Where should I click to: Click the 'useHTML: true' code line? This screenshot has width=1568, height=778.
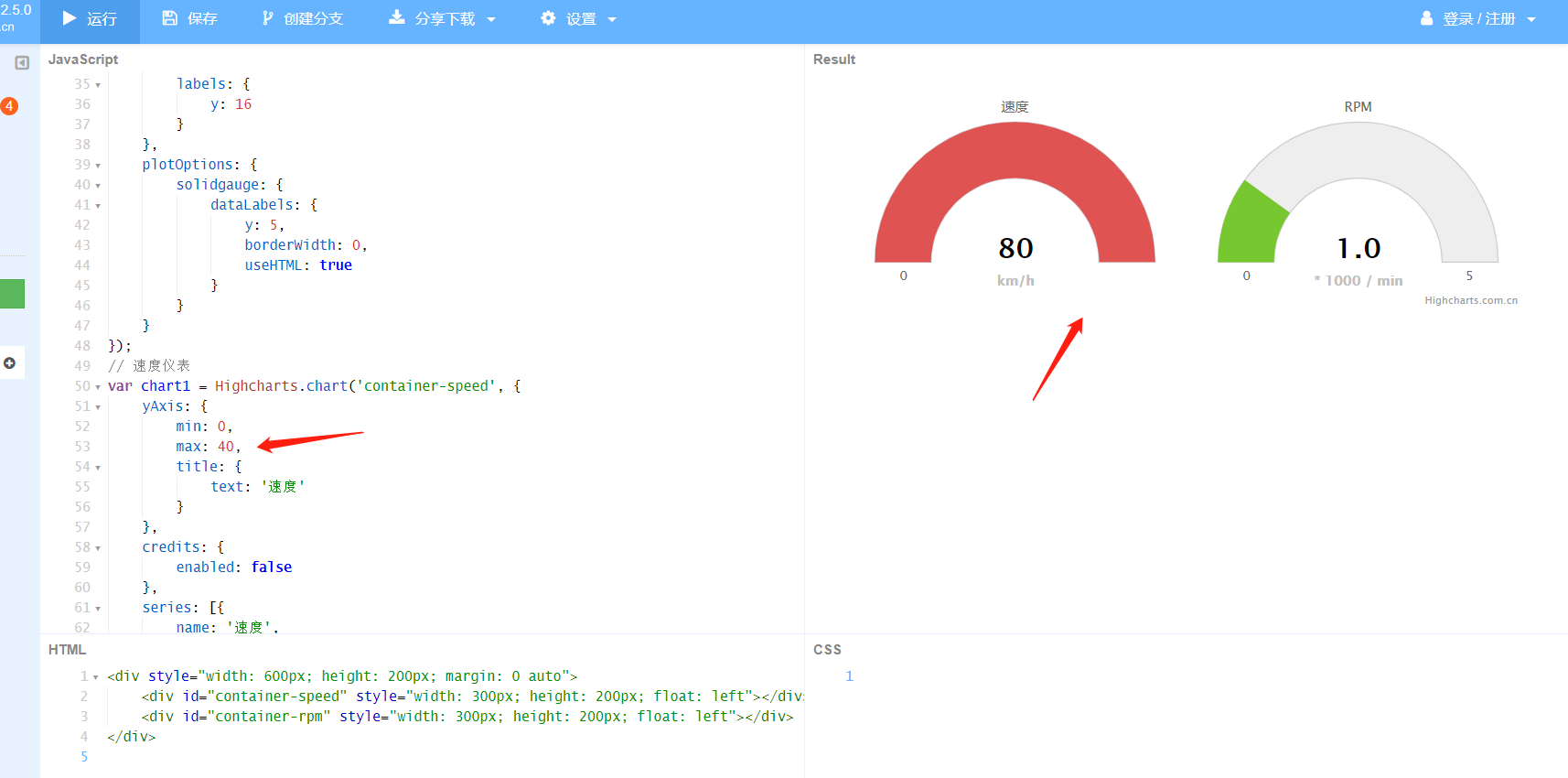(x=298, y=265)
